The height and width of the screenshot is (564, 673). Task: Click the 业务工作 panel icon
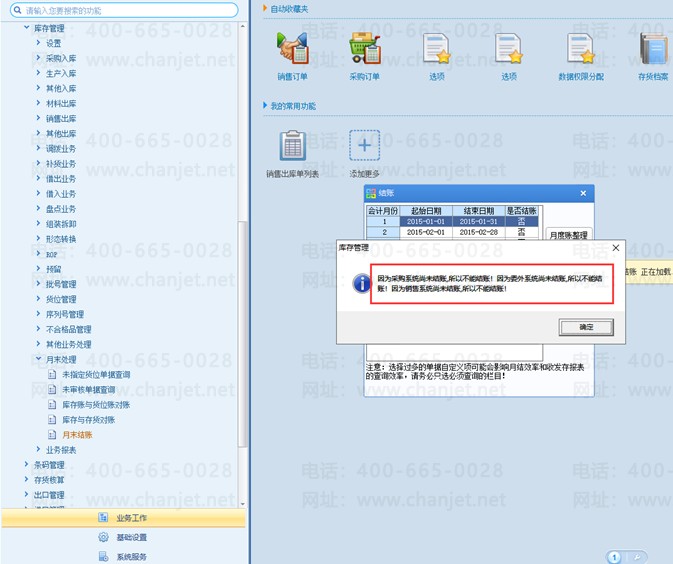(103, 517)
